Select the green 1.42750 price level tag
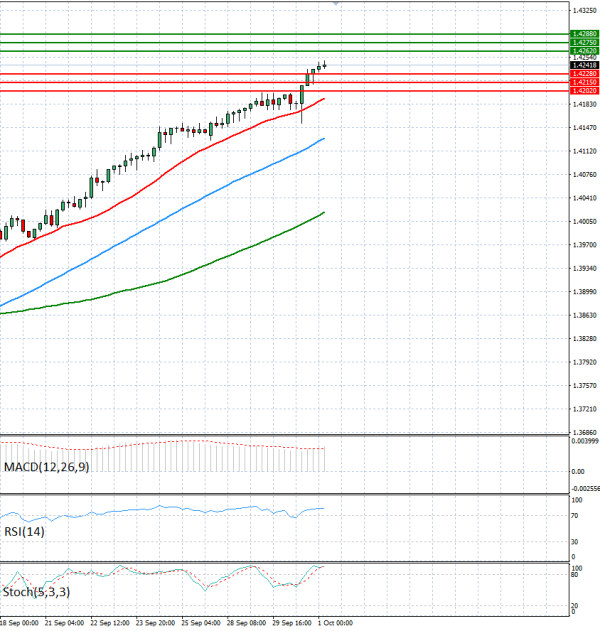Screen dimensions: 600x631 [x=585, y=42]
